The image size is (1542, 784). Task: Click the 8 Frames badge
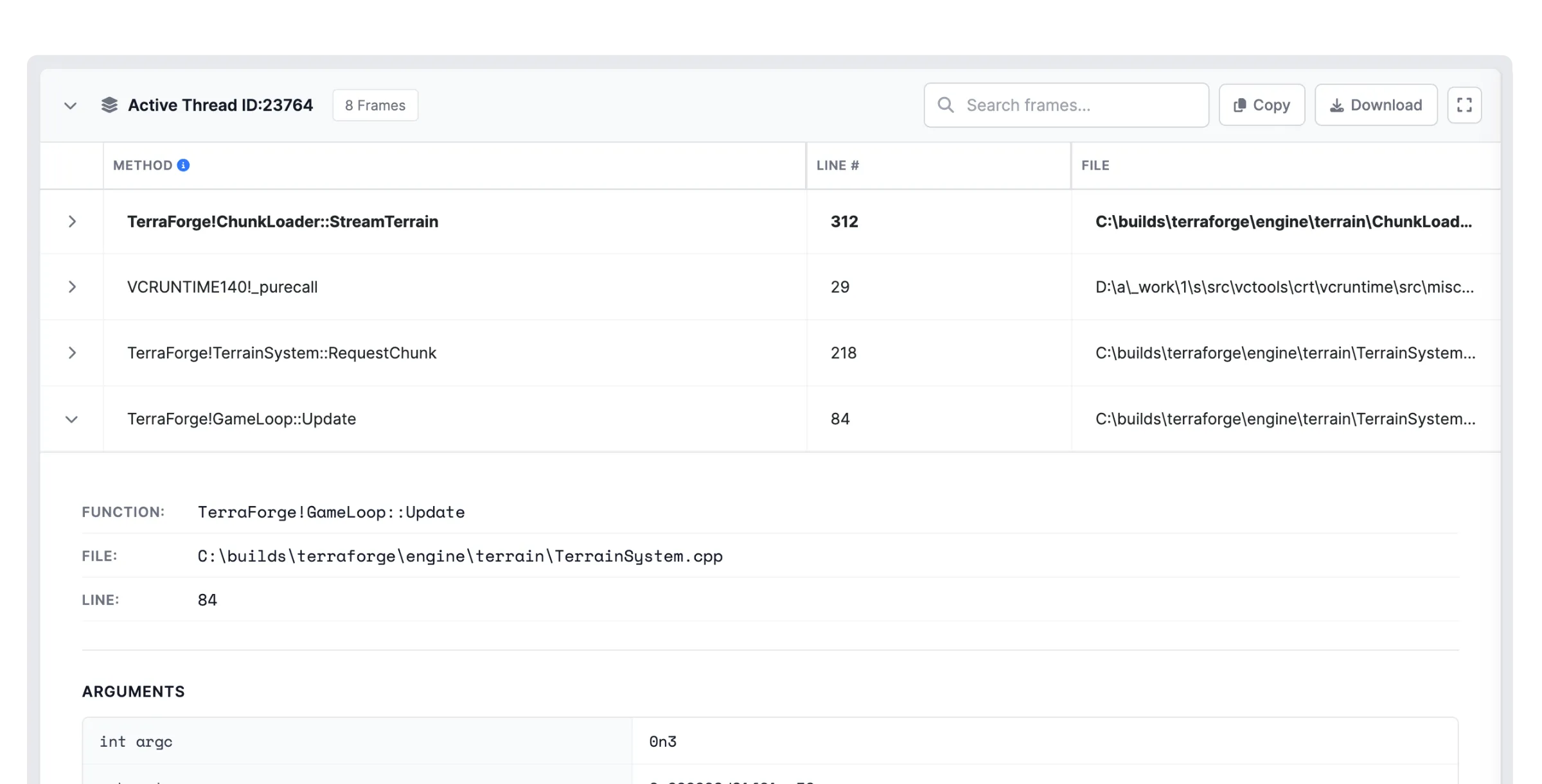375,105
